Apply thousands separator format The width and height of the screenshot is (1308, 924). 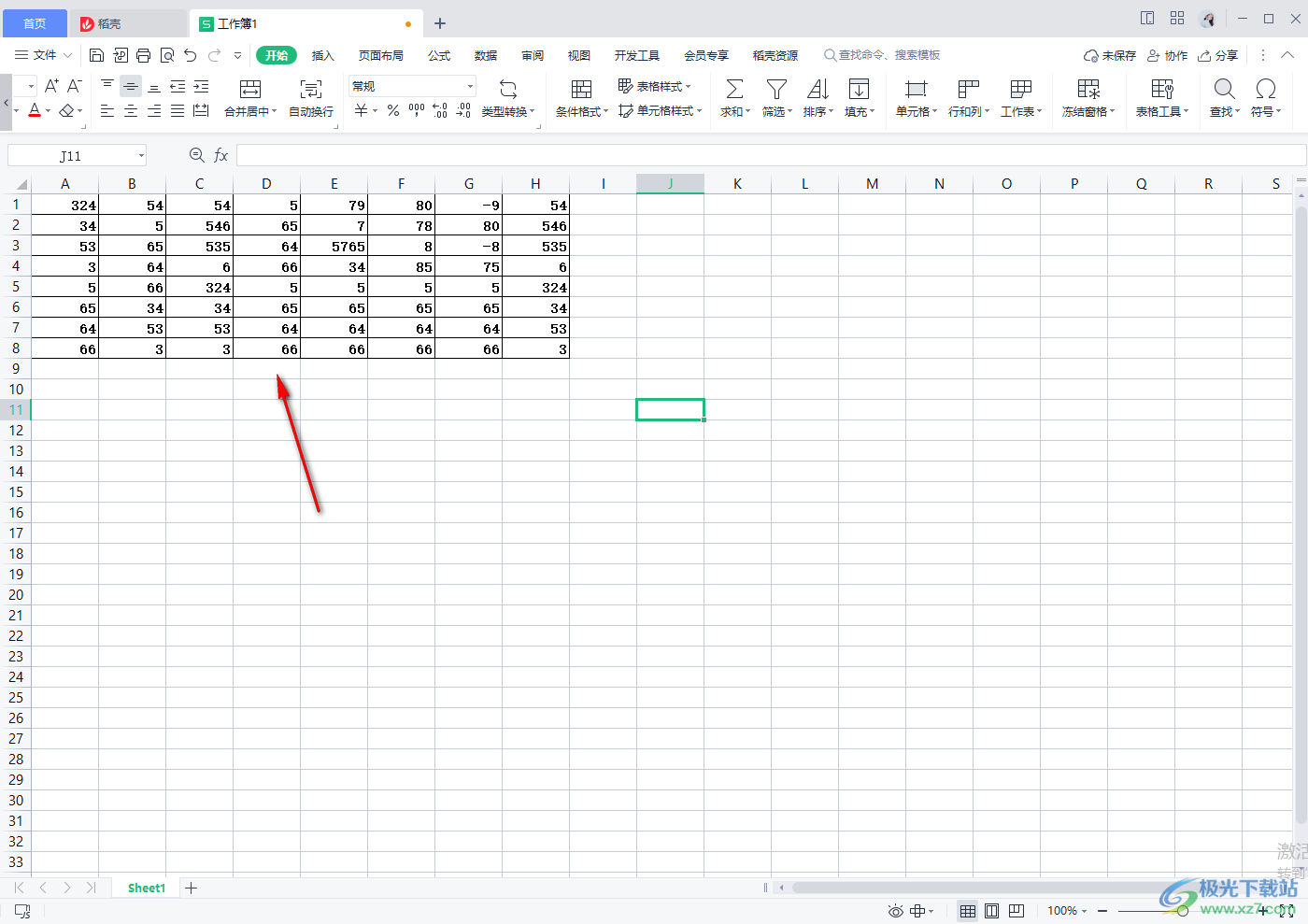point(417,111)
